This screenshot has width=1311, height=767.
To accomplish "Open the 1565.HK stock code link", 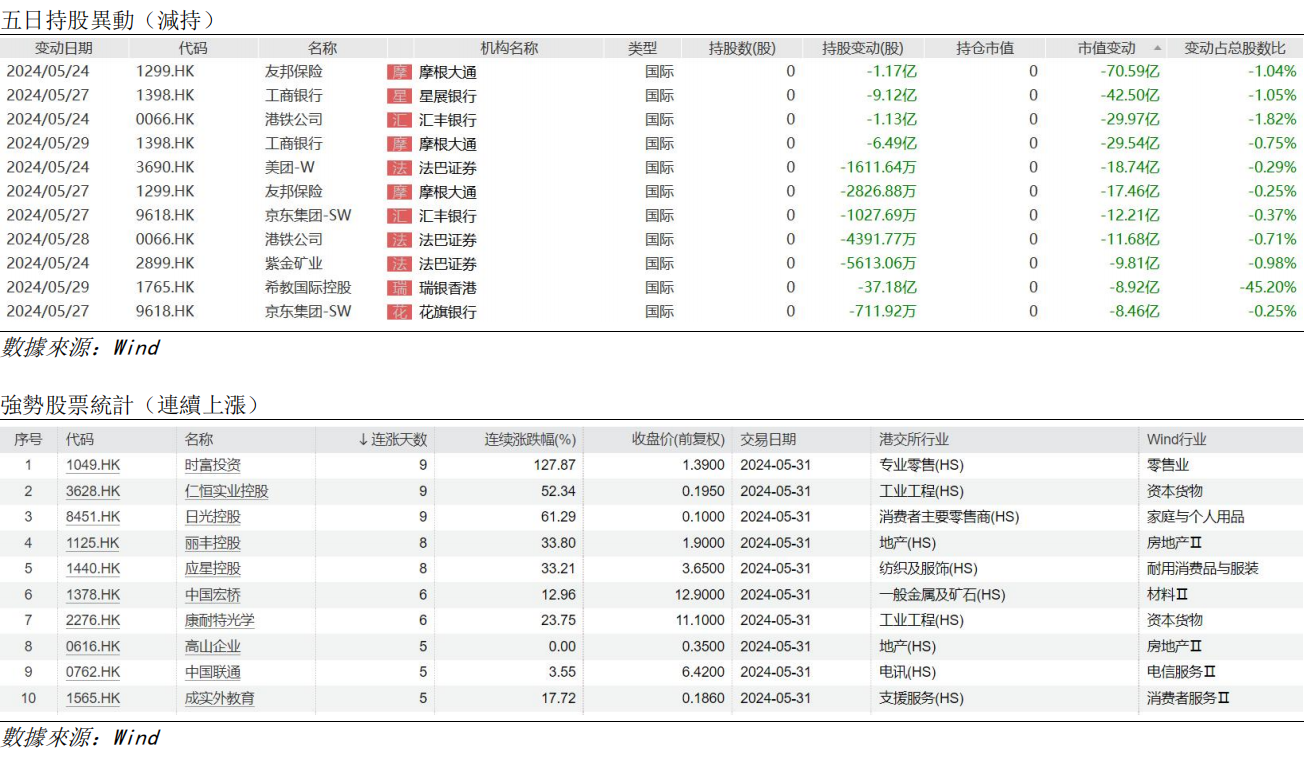I will (x=93, y=698).
